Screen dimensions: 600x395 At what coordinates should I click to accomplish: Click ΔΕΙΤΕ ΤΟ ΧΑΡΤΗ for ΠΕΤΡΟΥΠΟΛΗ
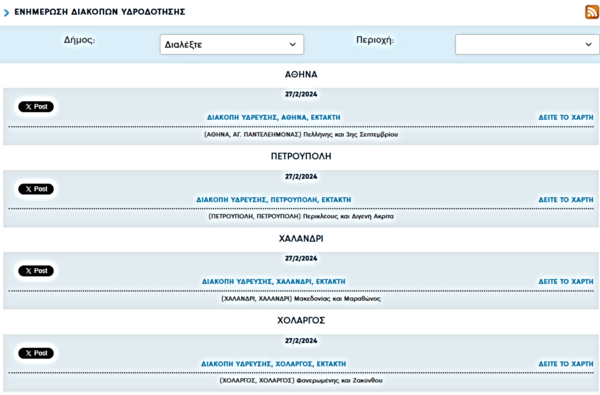pos(566,200)
